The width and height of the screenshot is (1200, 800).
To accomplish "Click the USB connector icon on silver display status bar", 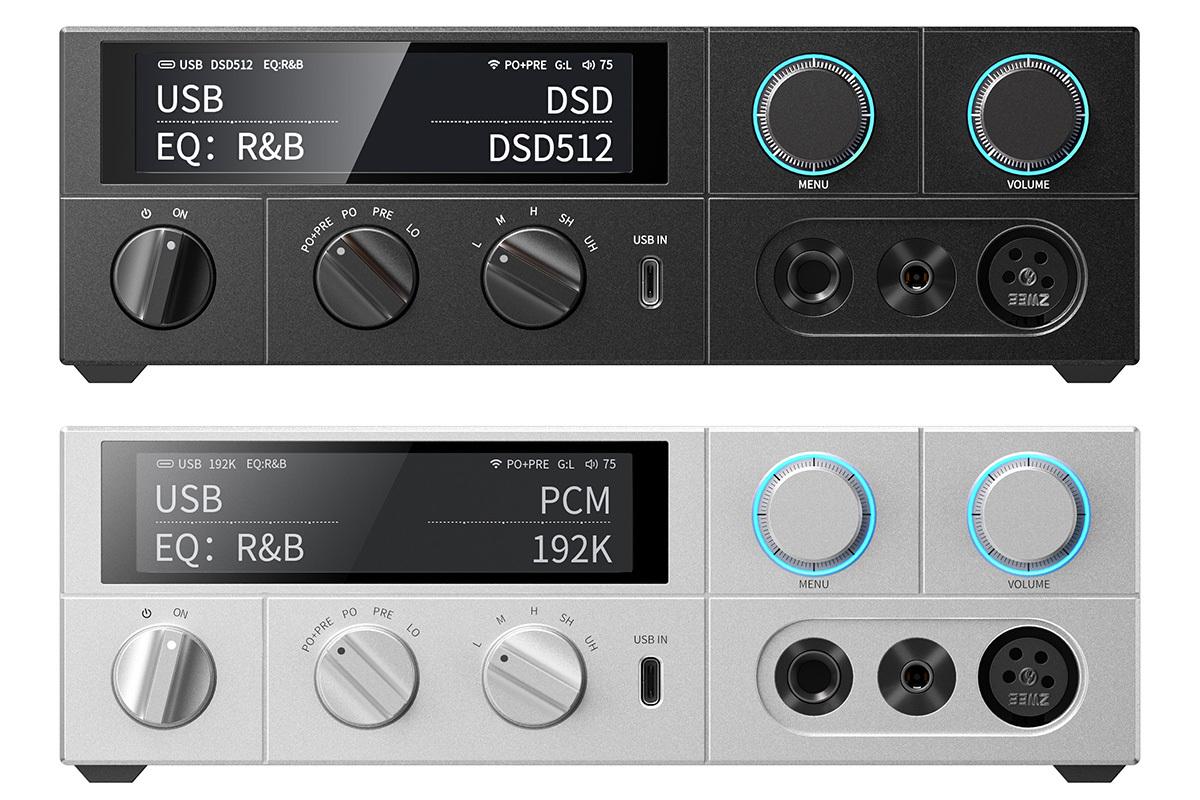I will pyautogui.click(x=166, y=465).
